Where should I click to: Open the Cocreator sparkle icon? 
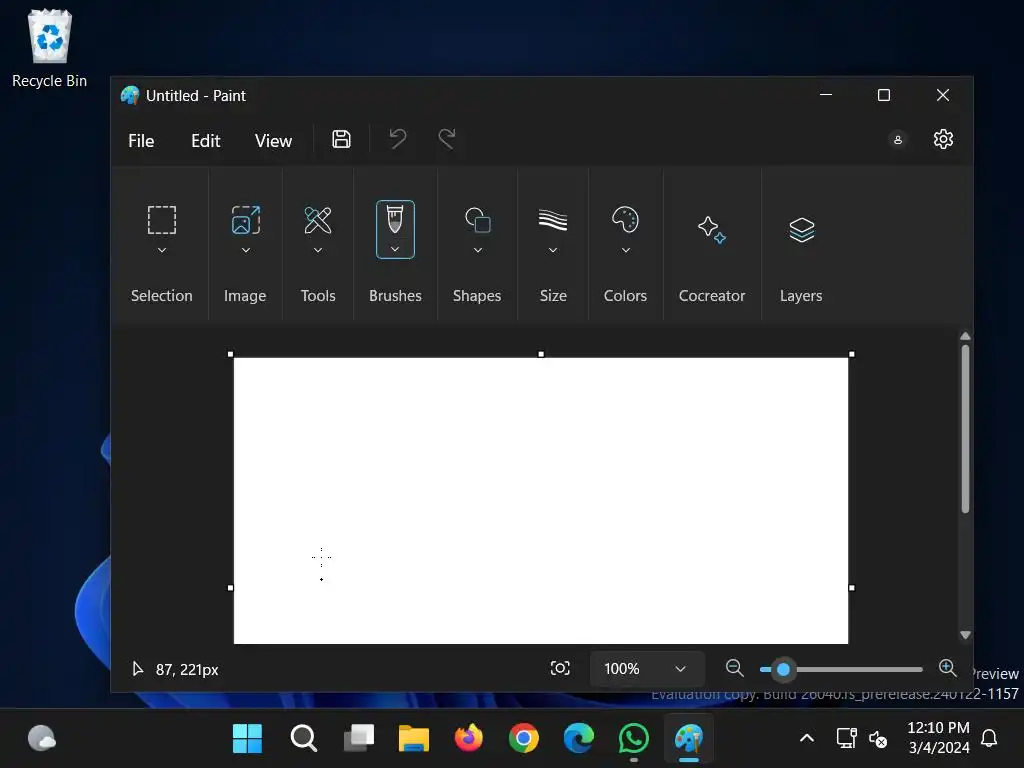tap(712, 230)
